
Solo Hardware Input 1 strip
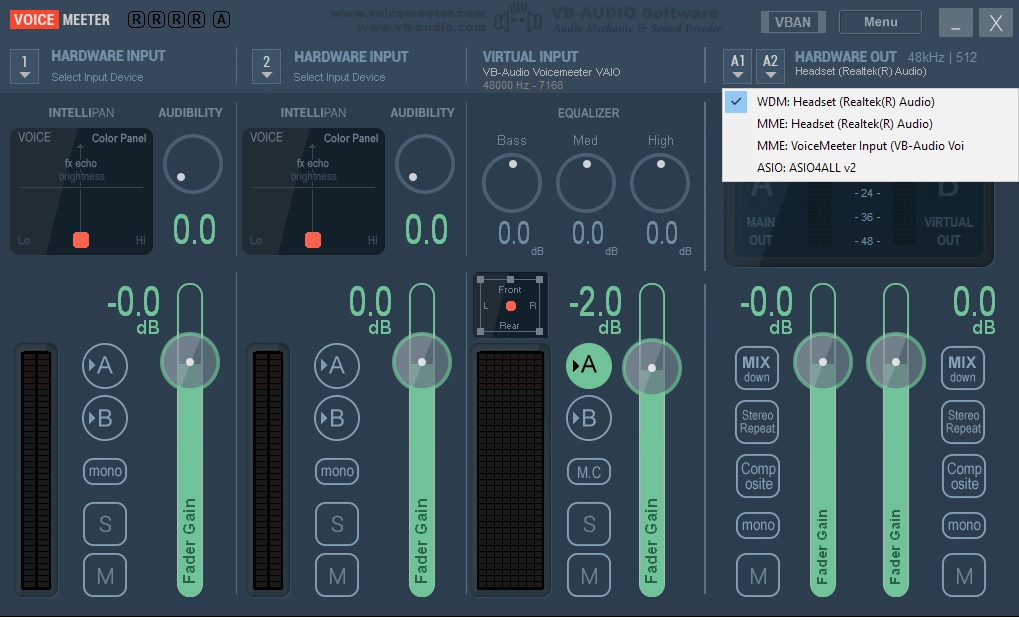(105, 524)
